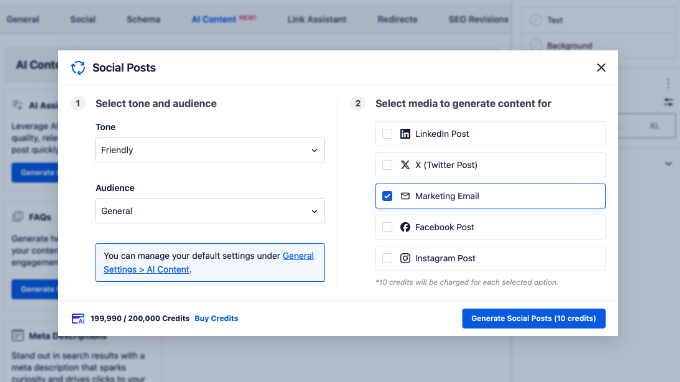Click the three-dot options icon in sidebar
The width and height of the screenshot is (680, 382).
pos(668,83)
